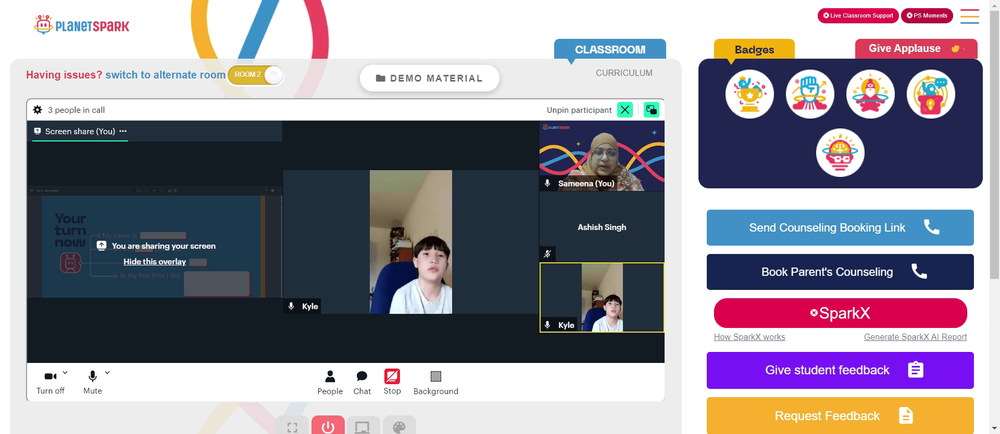Click switch to alternate room text

pos(165,75)
